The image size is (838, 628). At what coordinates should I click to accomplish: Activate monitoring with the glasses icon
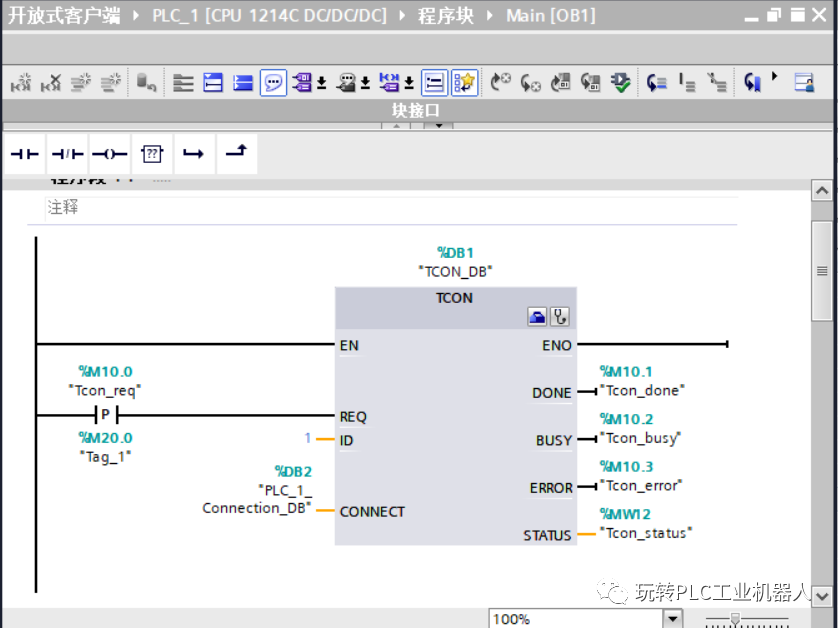[x=621, y=82]
